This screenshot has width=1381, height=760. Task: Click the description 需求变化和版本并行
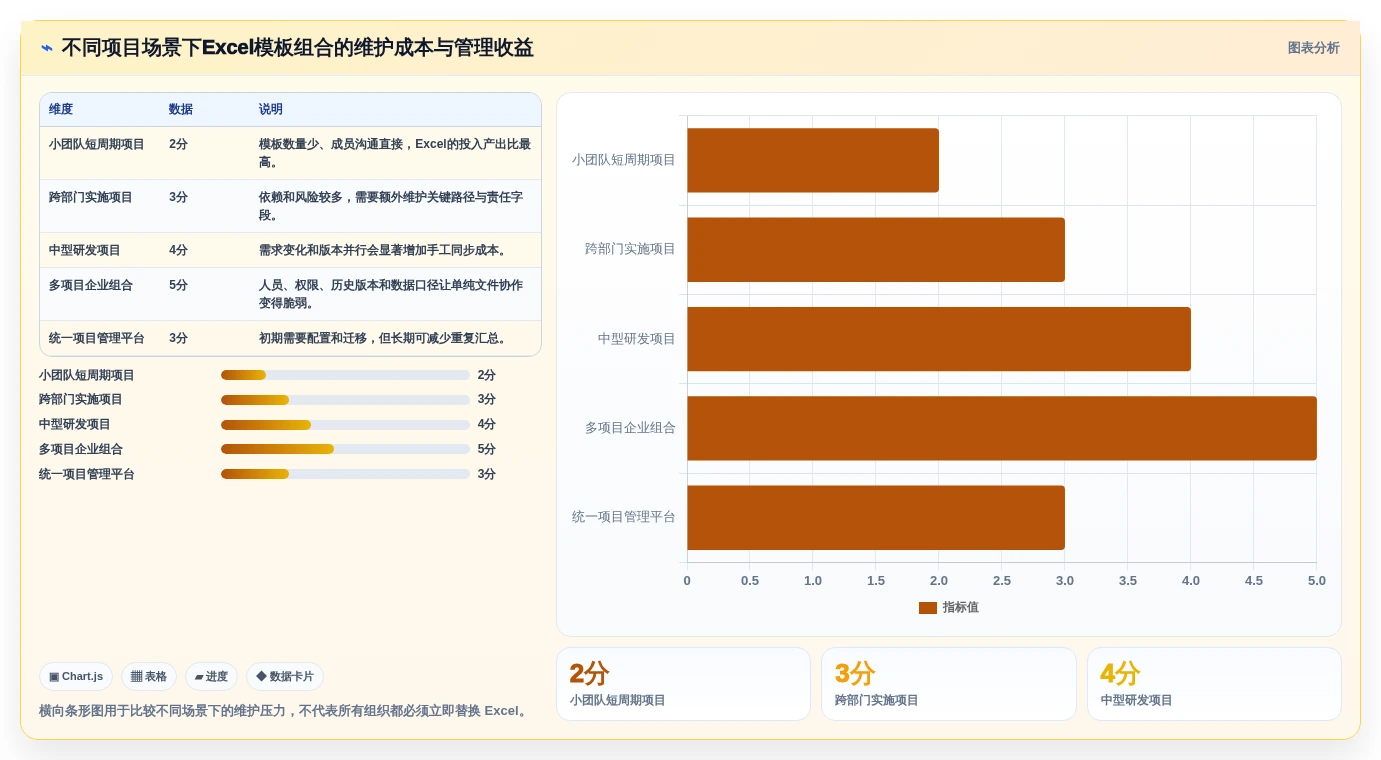pos(384,251)
